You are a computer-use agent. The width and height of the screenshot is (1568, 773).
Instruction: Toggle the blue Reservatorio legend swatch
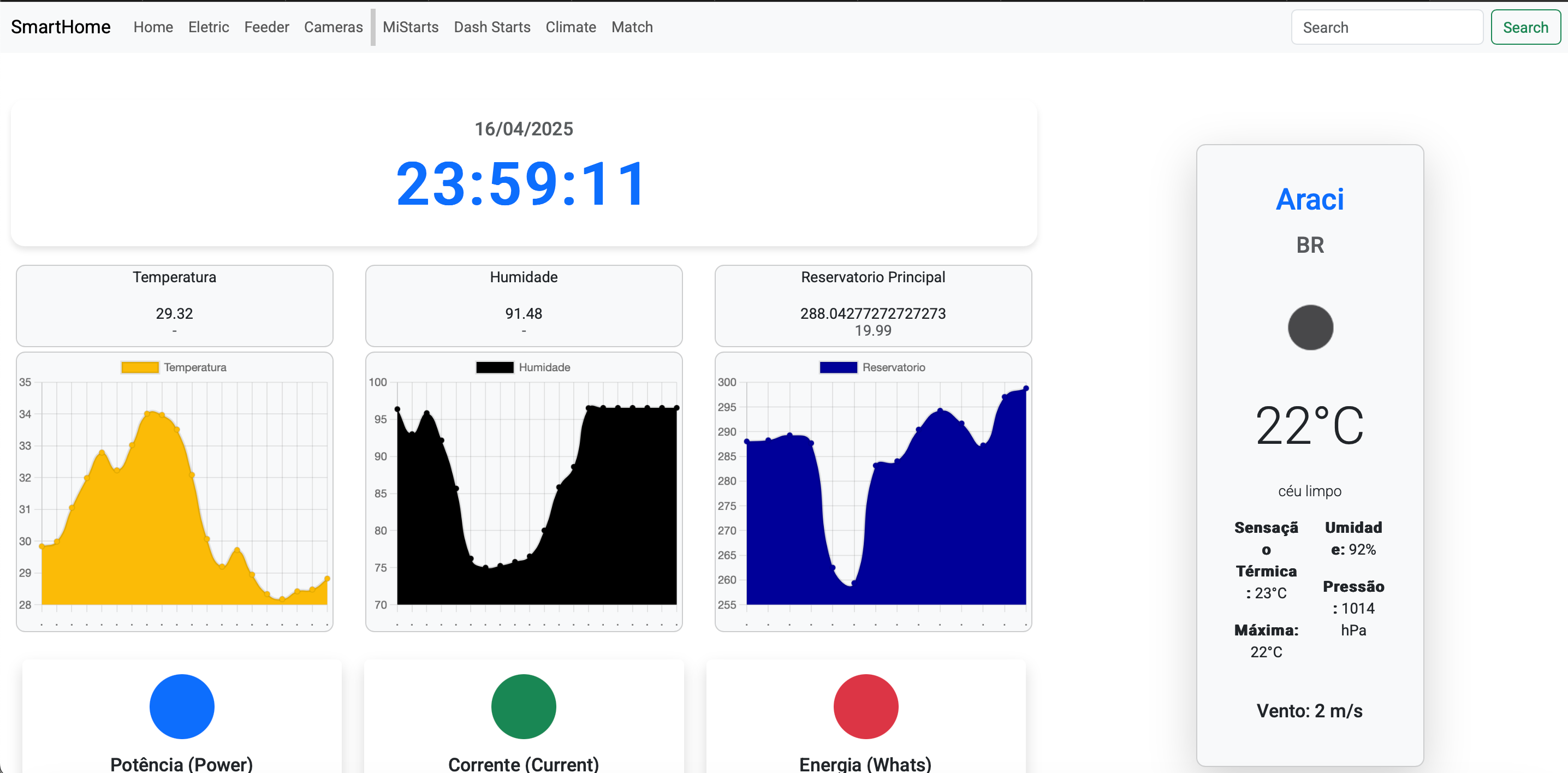(838, 367)
